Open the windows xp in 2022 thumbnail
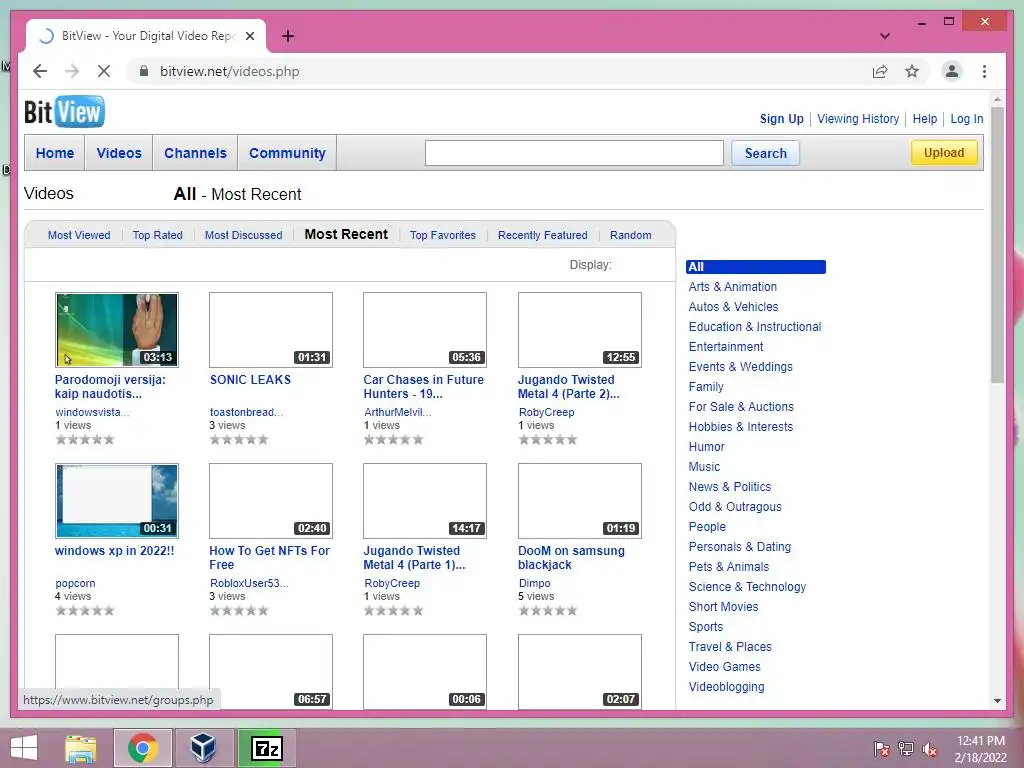 pos(117,501)
